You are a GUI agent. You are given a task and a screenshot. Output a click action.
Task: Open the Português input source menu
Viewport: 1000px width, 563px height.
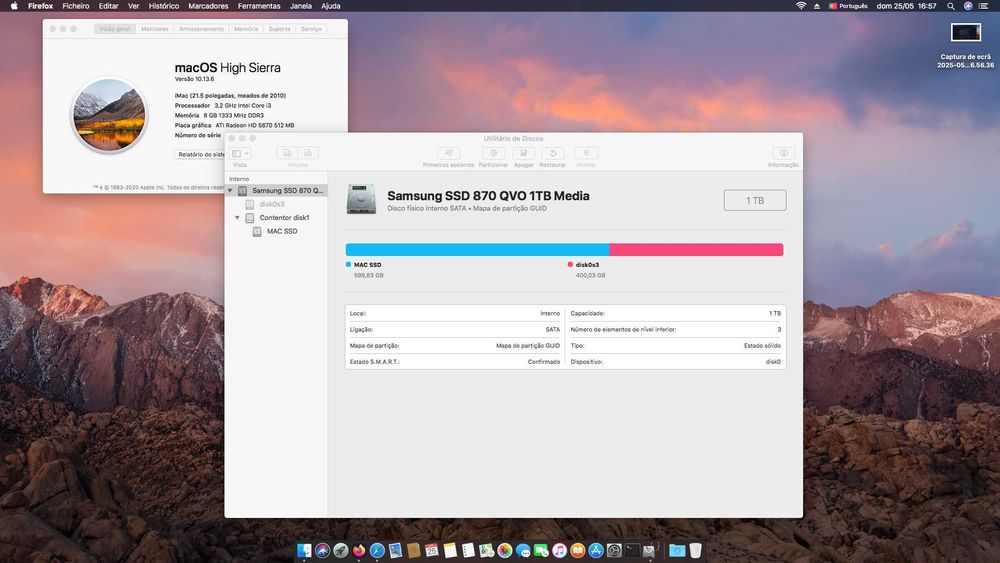(x=848, y=6)
